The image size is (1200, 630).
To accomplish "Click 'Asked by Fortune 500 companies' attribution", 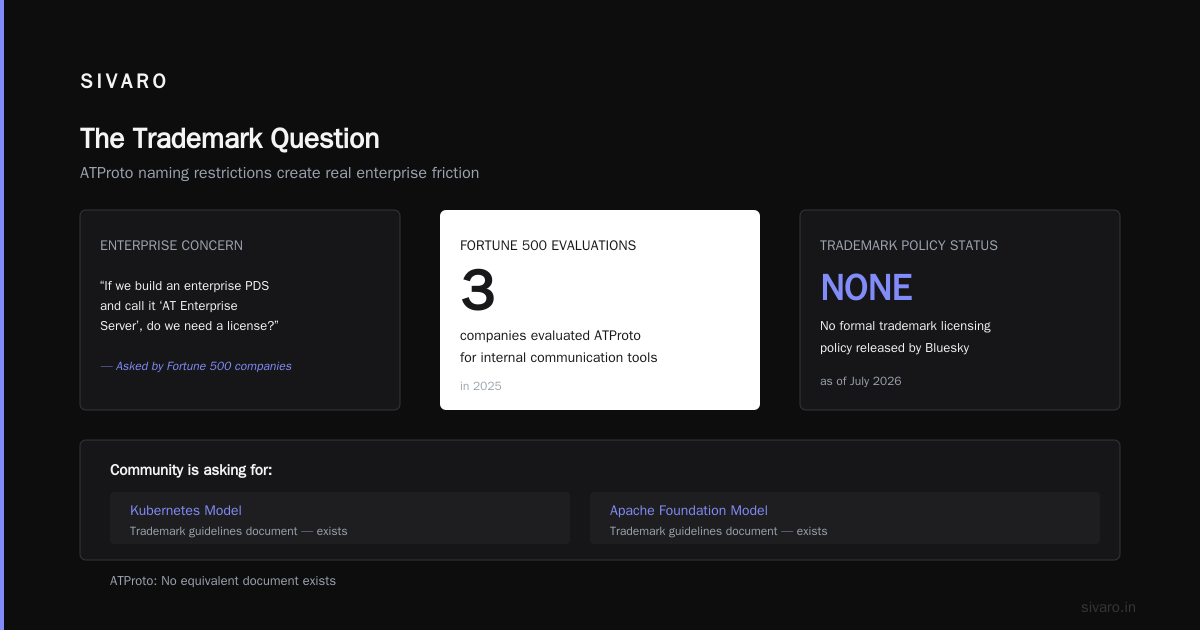I will (196, 366).
